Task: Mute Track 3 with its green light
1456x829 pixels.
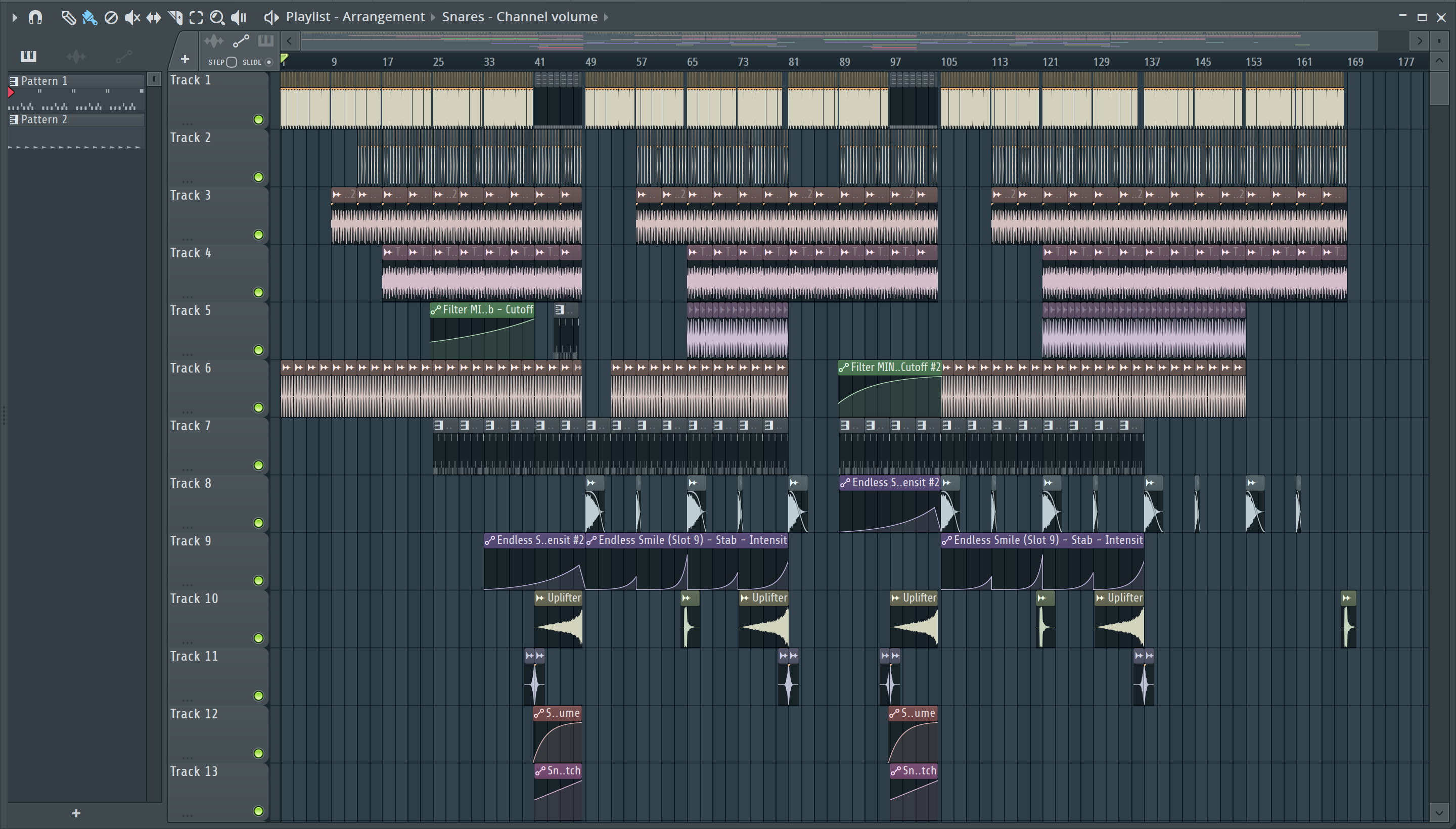Action: (258, 235)
